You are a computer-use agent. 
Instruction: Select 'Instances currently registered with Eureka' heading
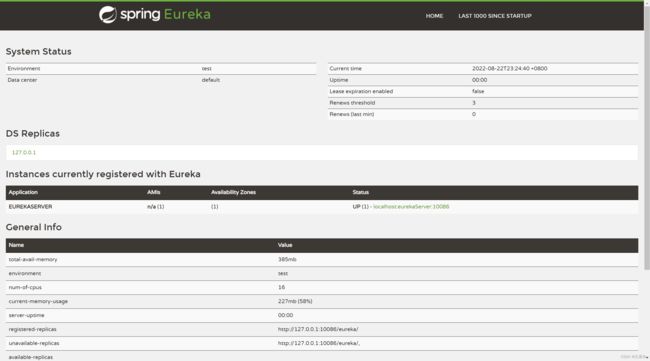103,174
